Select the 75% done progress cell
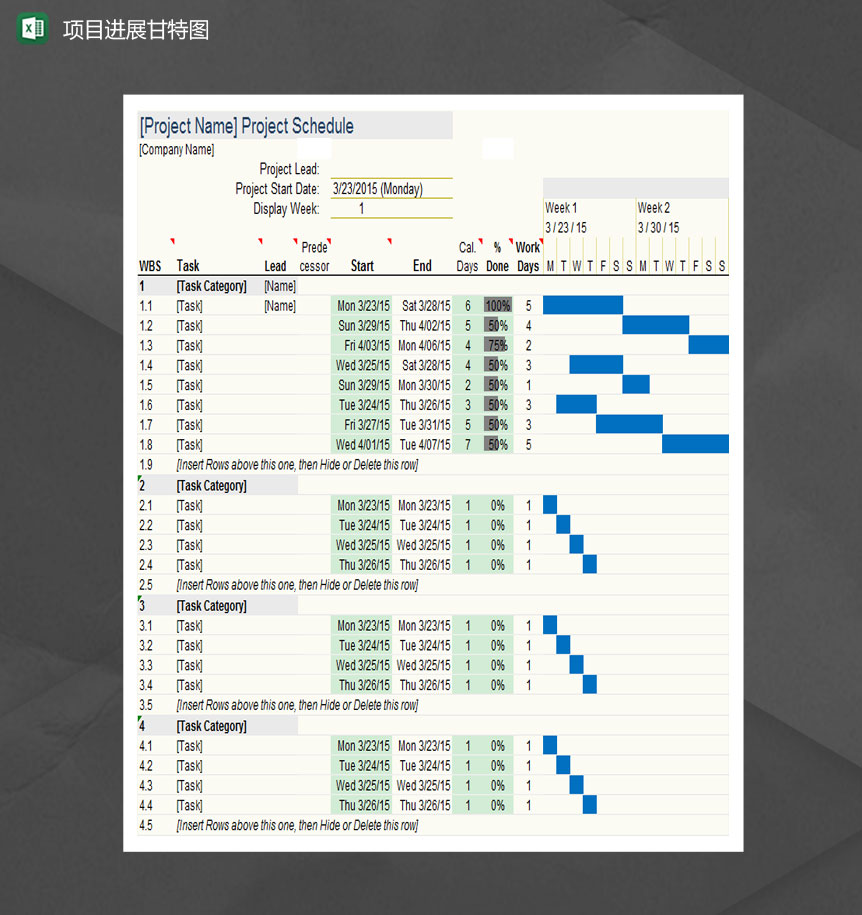 (x=497, y=346)
